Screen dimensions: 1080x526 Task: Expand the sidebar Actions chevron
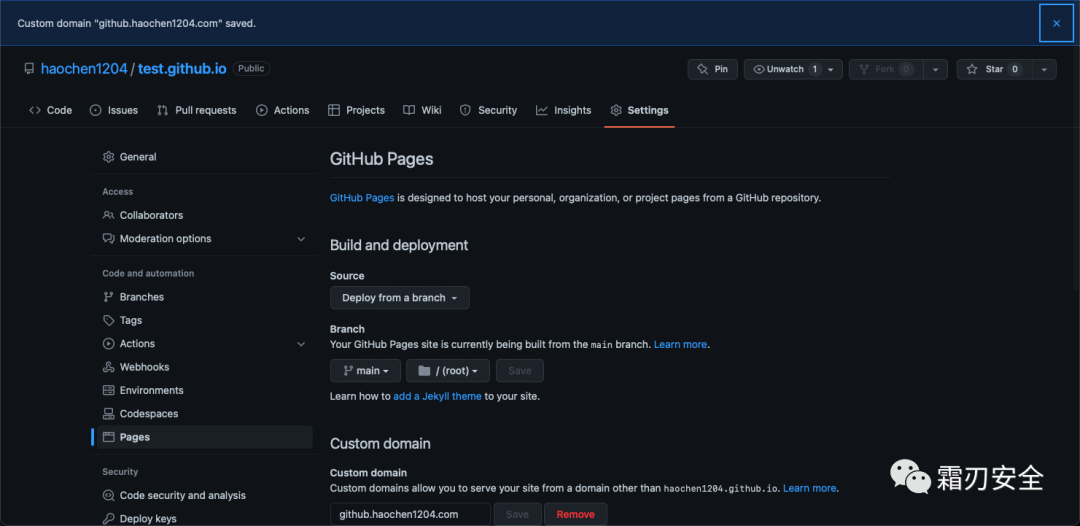[x=301, y=344]
